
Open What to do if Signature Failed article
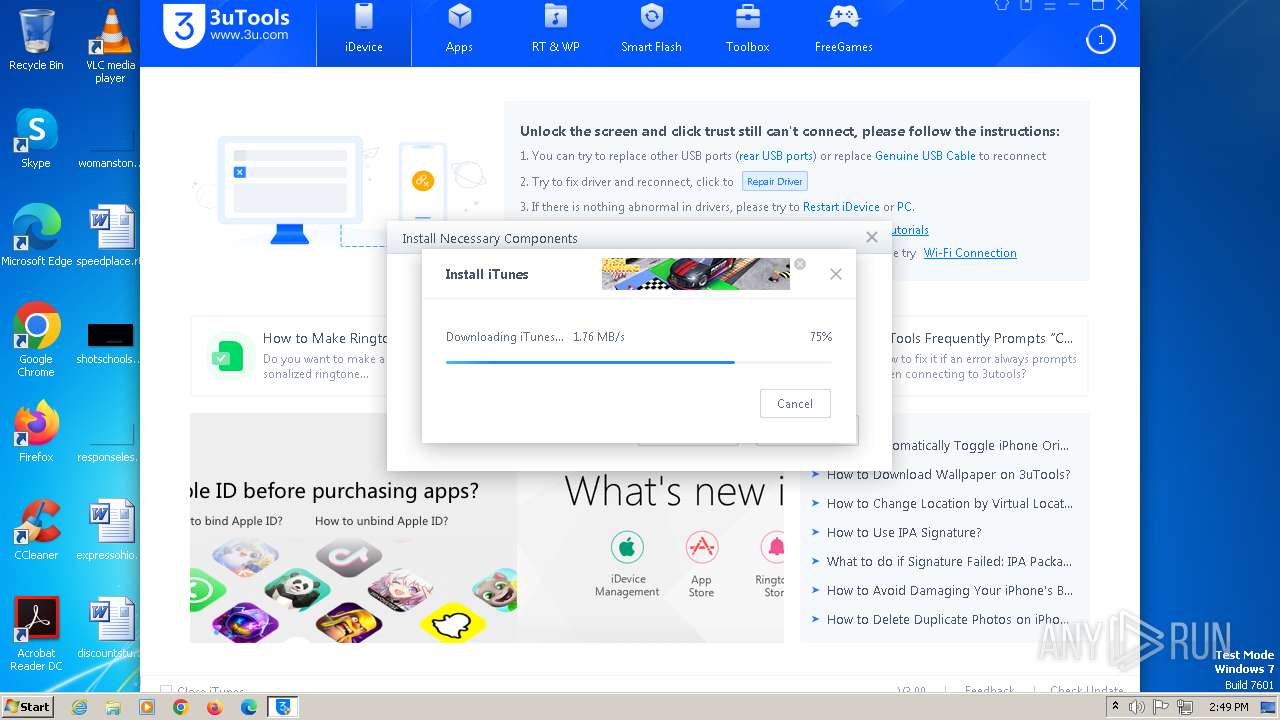click(x=949, y=562)
